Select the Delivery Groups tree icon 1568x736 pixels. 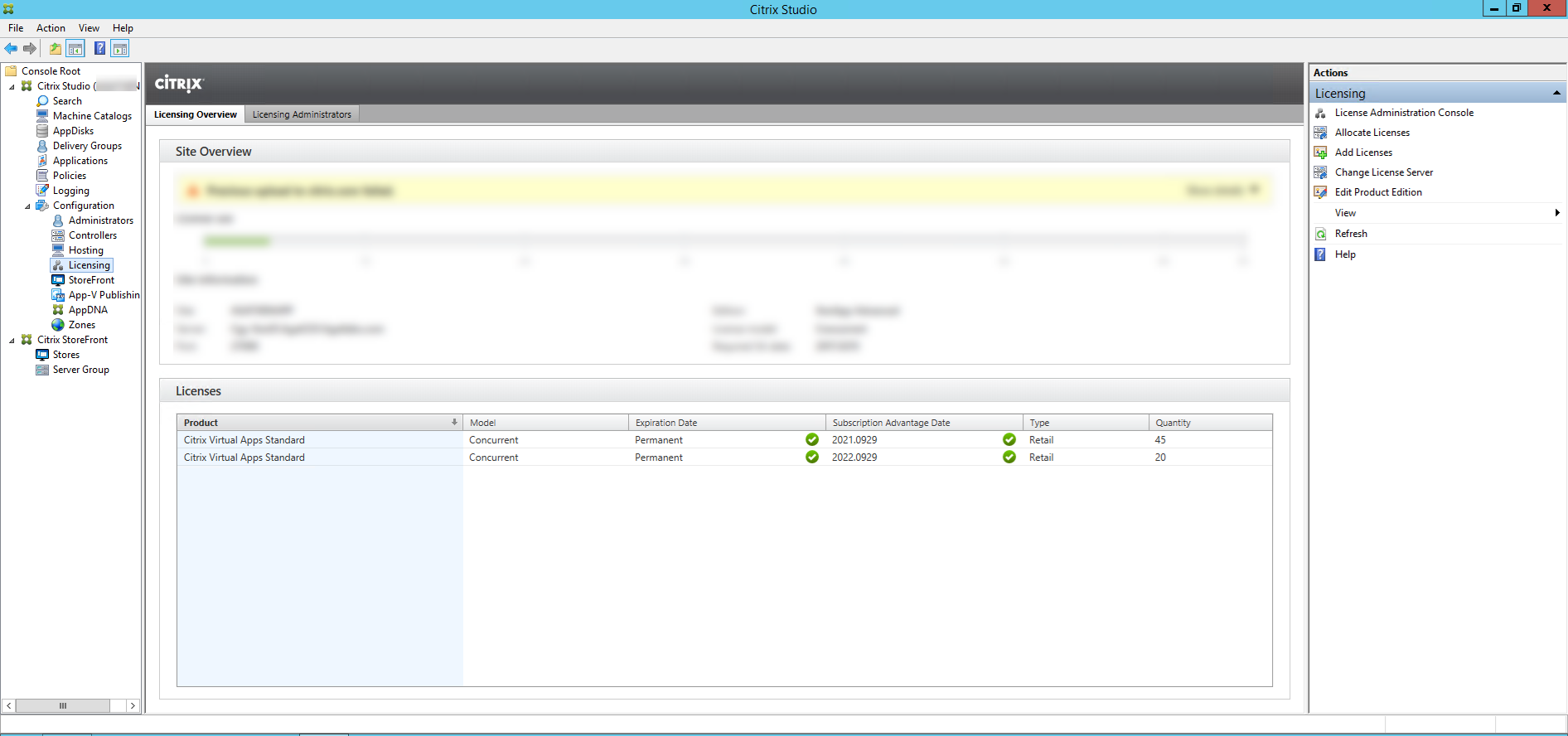pyautogui.click(x=43, y=146)
